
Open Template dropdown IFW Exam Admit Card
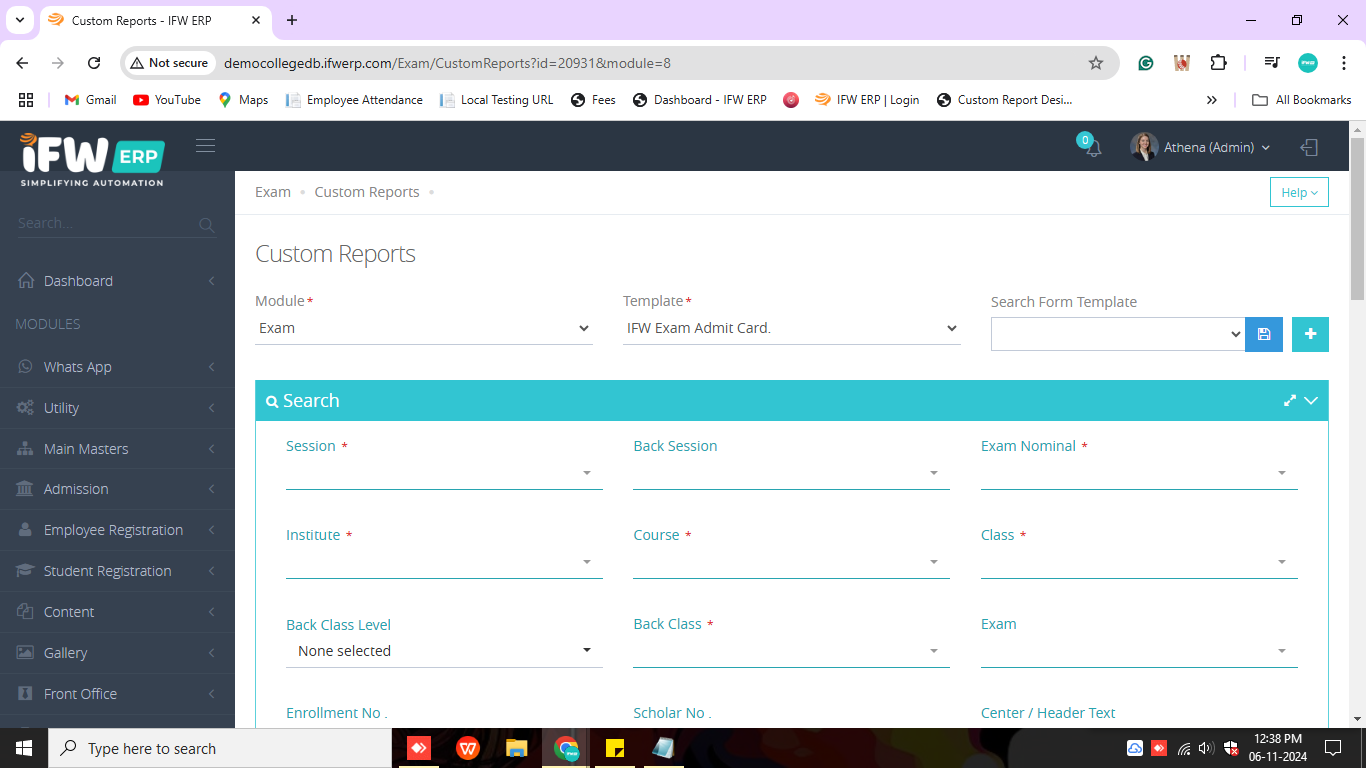(791, 328)
